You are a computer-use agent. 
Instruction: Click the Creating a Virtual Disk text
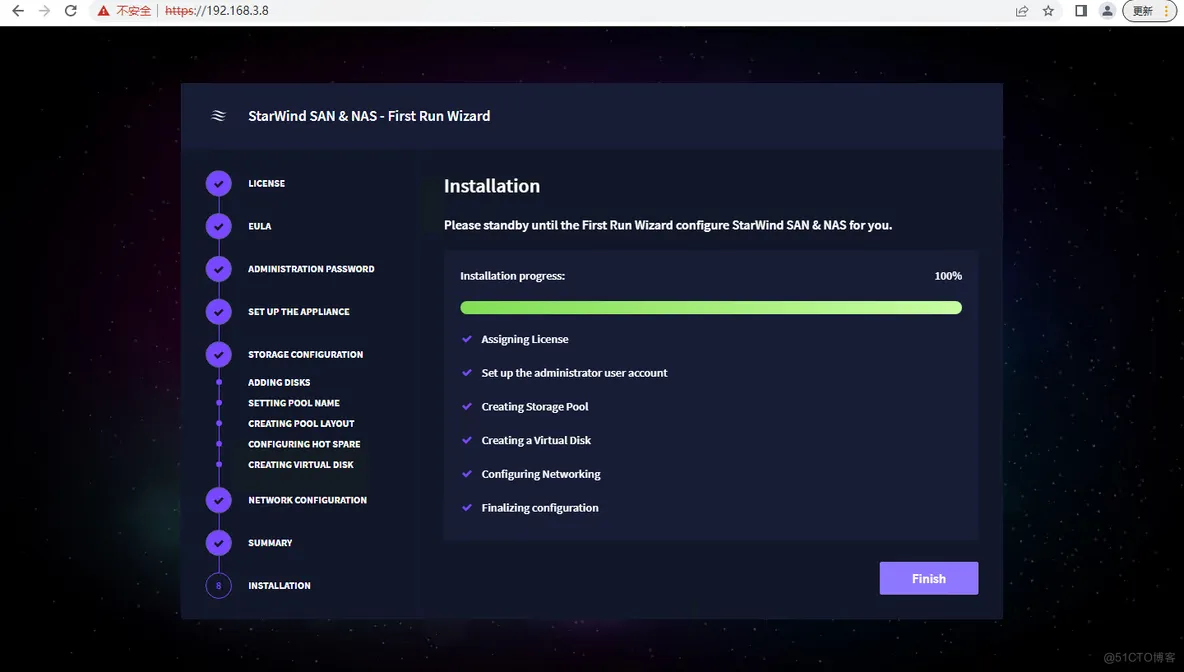pyautogui.click(x=536, y=440)
